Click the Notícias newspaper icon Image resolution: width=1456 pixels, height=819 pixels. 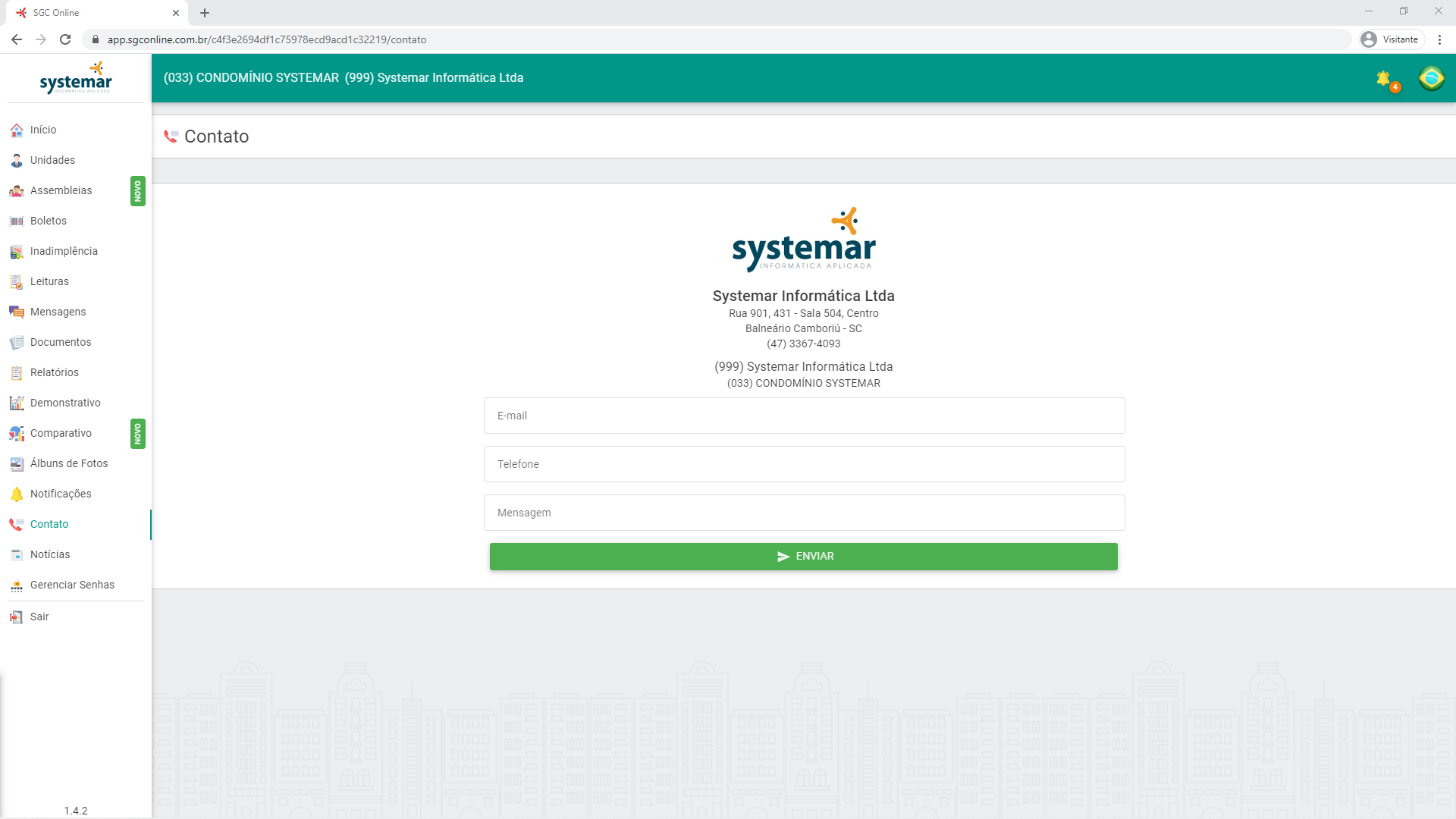(x=17, y=555)
